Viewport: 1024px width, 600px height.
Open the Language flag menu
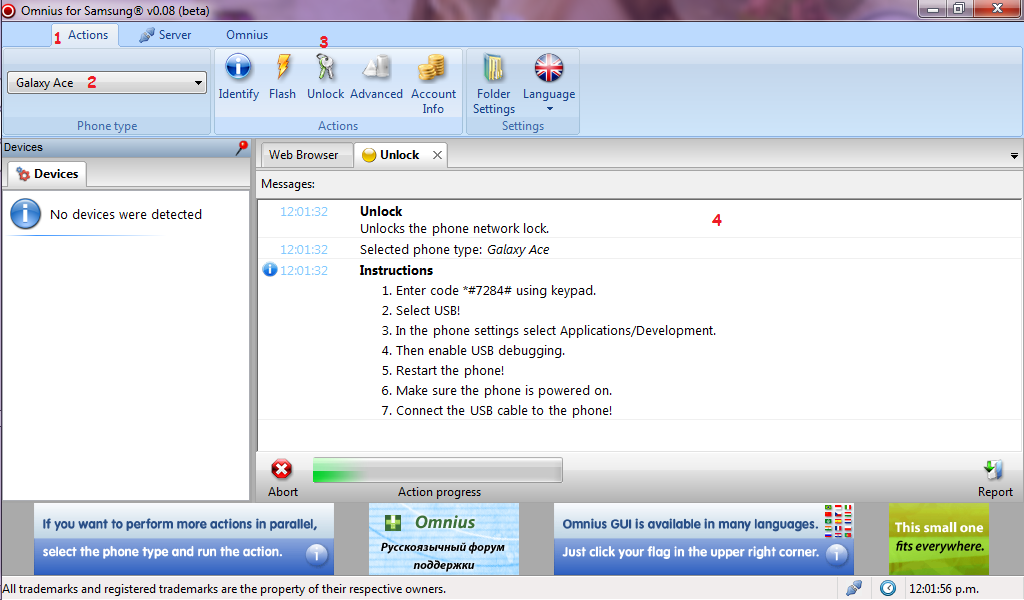click(549, 83)
